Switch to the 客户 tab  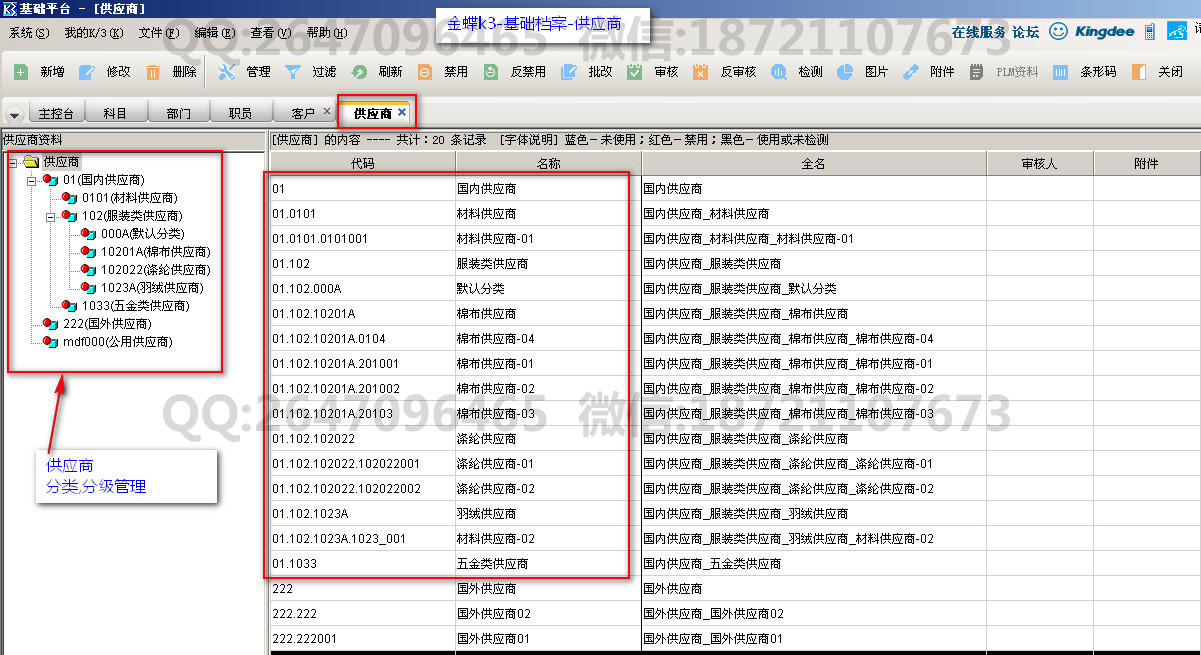tap(303, 114)
